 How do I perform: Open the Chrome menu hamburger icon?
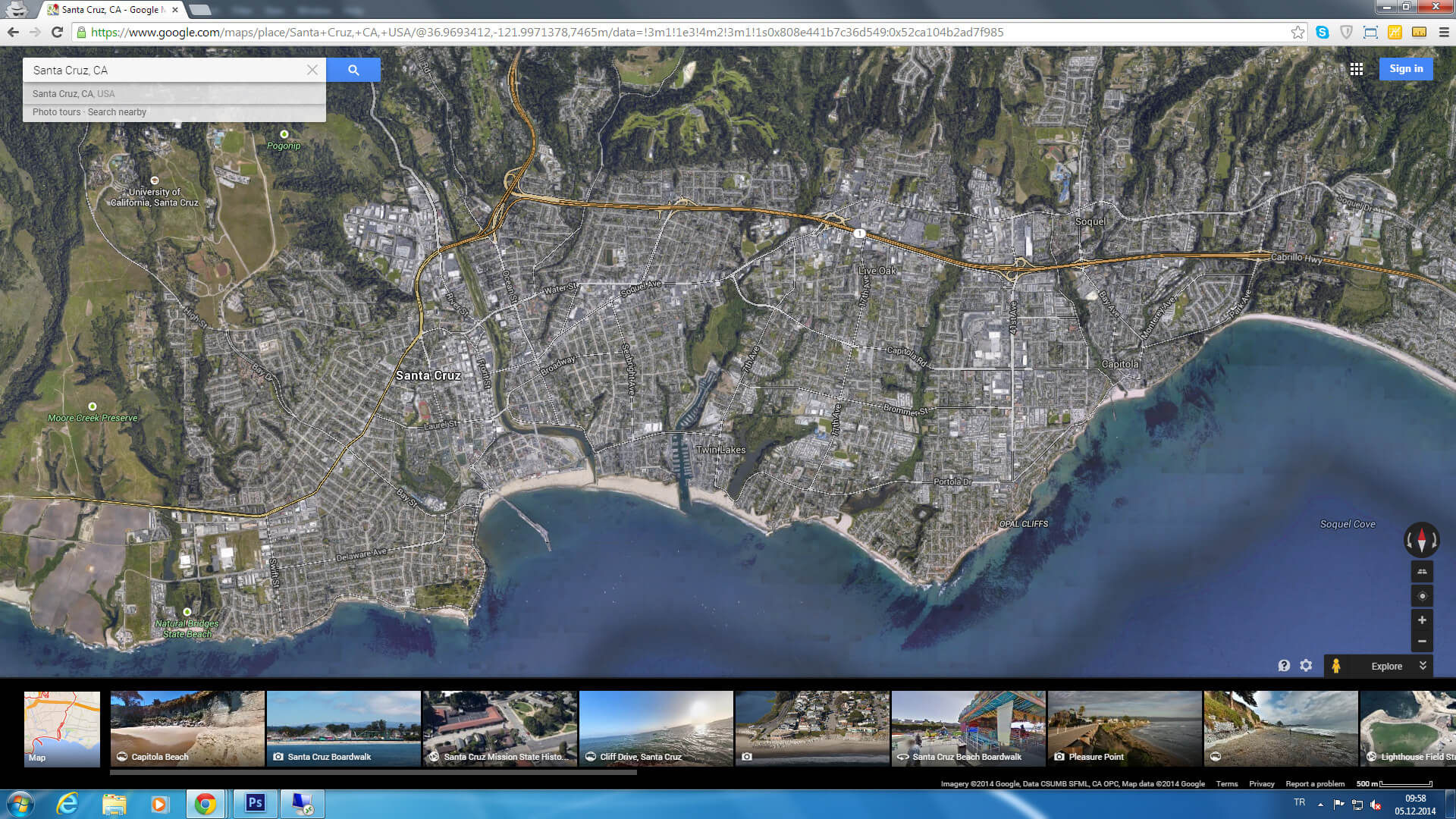pos(1444,33)
